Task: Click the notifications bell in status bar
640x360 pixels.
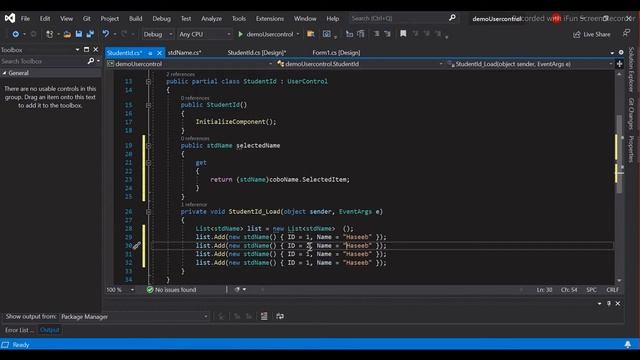Action: pyautogui.click(x=628, y=345)
